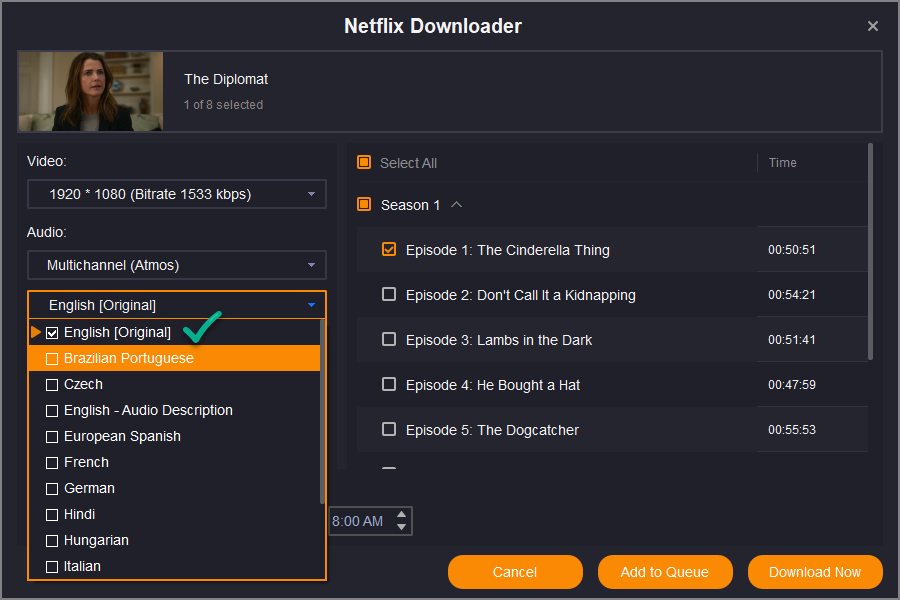The width and height of the screenshot is (900, 600).
Task: Open the Video resolution dropdown
Action: click(177, 194)
